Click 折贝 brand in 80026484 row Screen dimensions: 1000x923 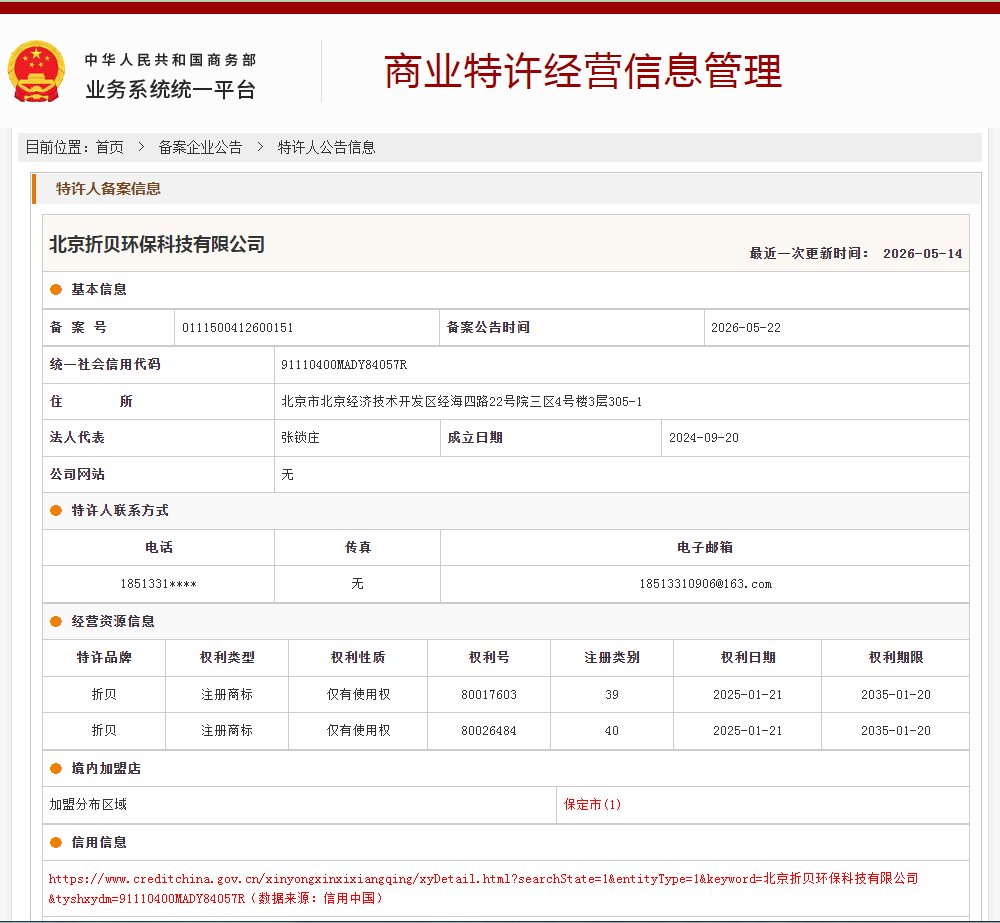[104, 731]
